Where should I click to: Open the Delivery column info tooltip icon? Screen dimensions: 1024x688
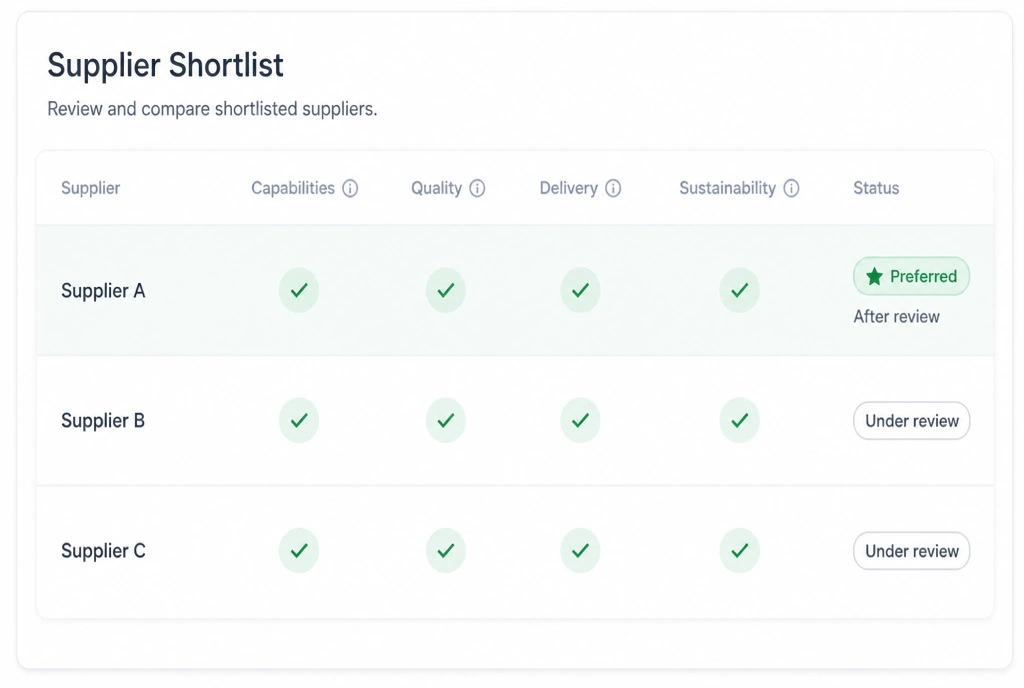613,189
